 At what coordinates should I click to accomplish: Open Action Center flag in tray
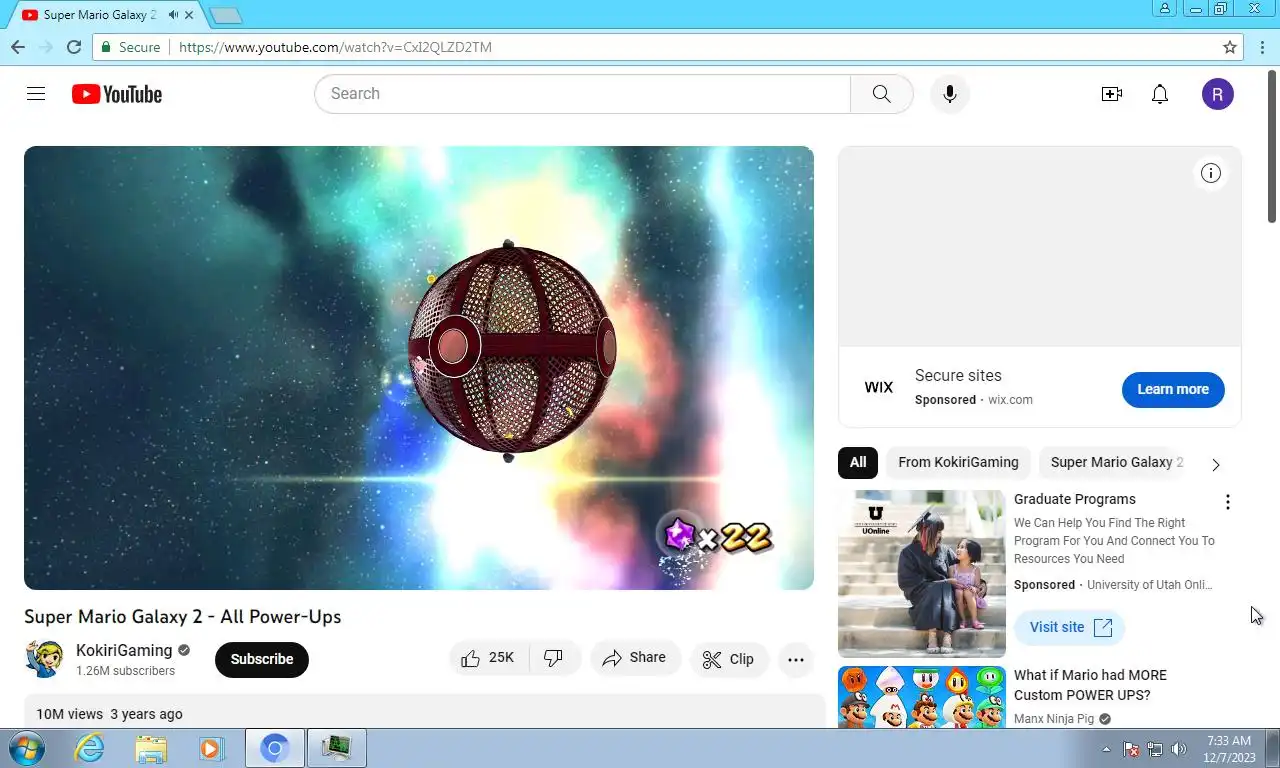(1132, 749)
